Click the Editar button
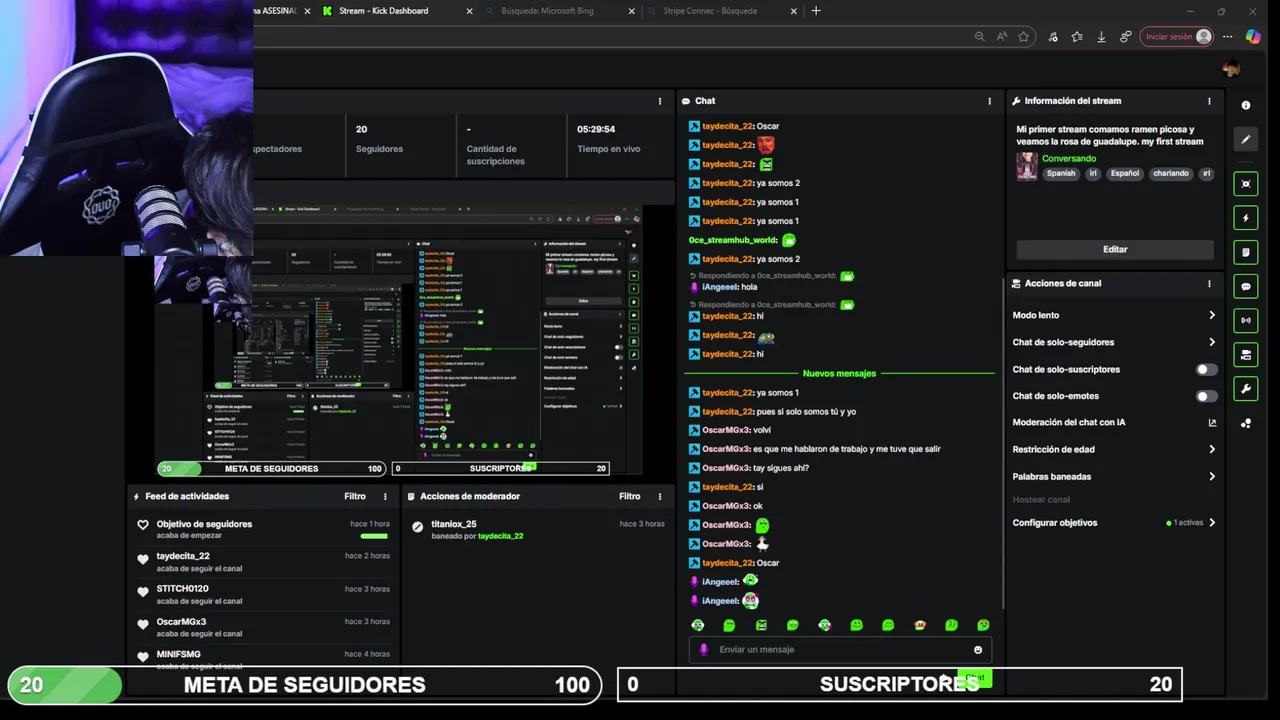The height and width of the screenshot is (720, 1280). tap(1115, 250)
